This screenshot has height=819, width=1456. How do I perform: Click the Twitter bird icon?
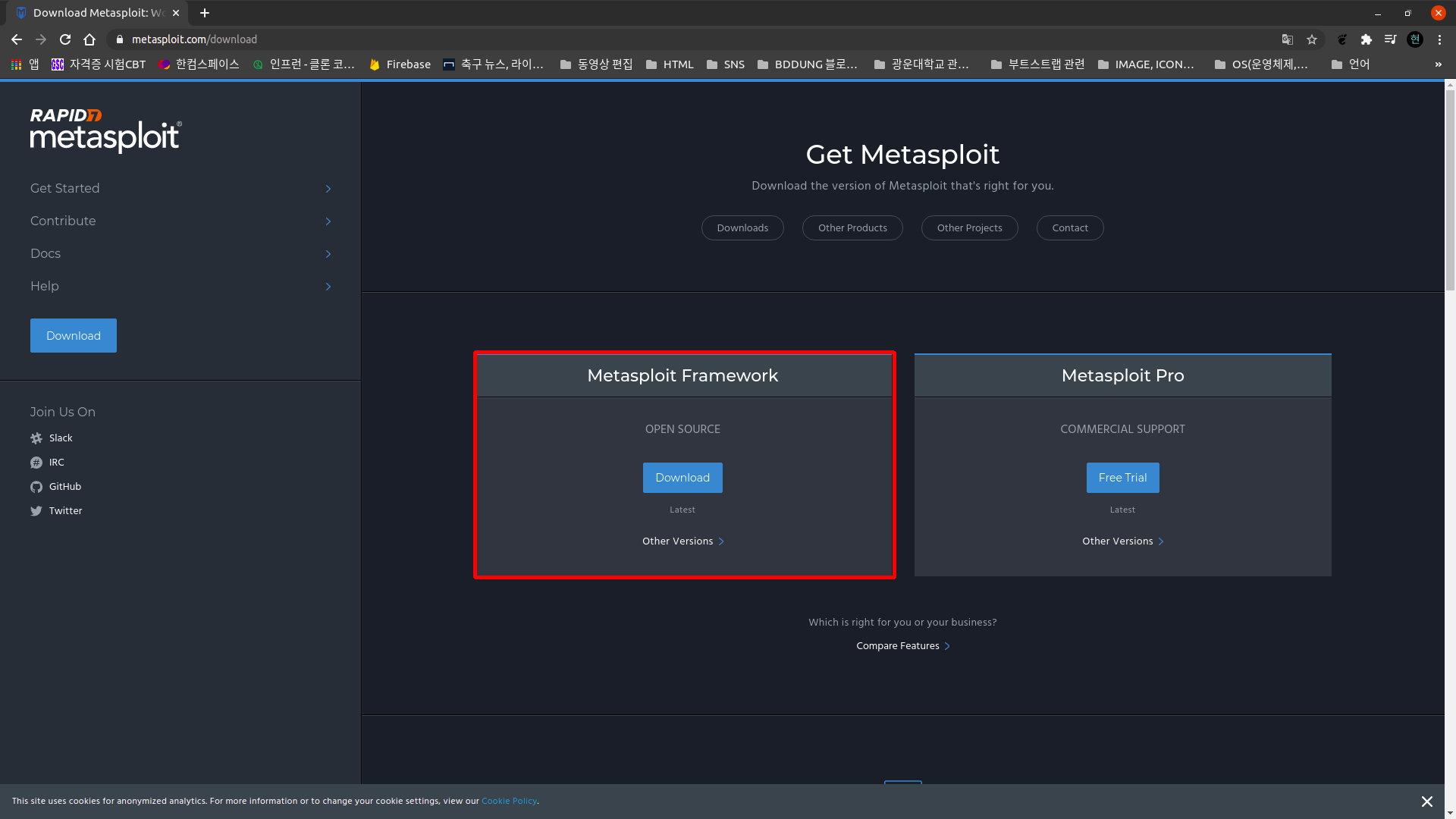[36, 511]
